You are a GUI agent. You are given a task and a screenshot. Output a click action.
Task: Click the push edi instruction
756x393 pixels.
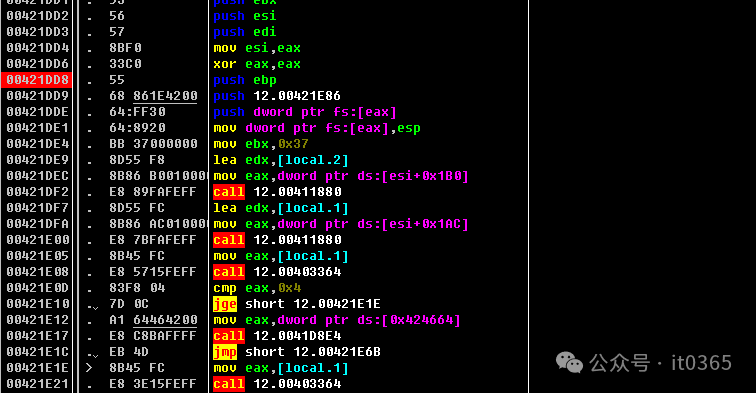[x=244, y=32]
